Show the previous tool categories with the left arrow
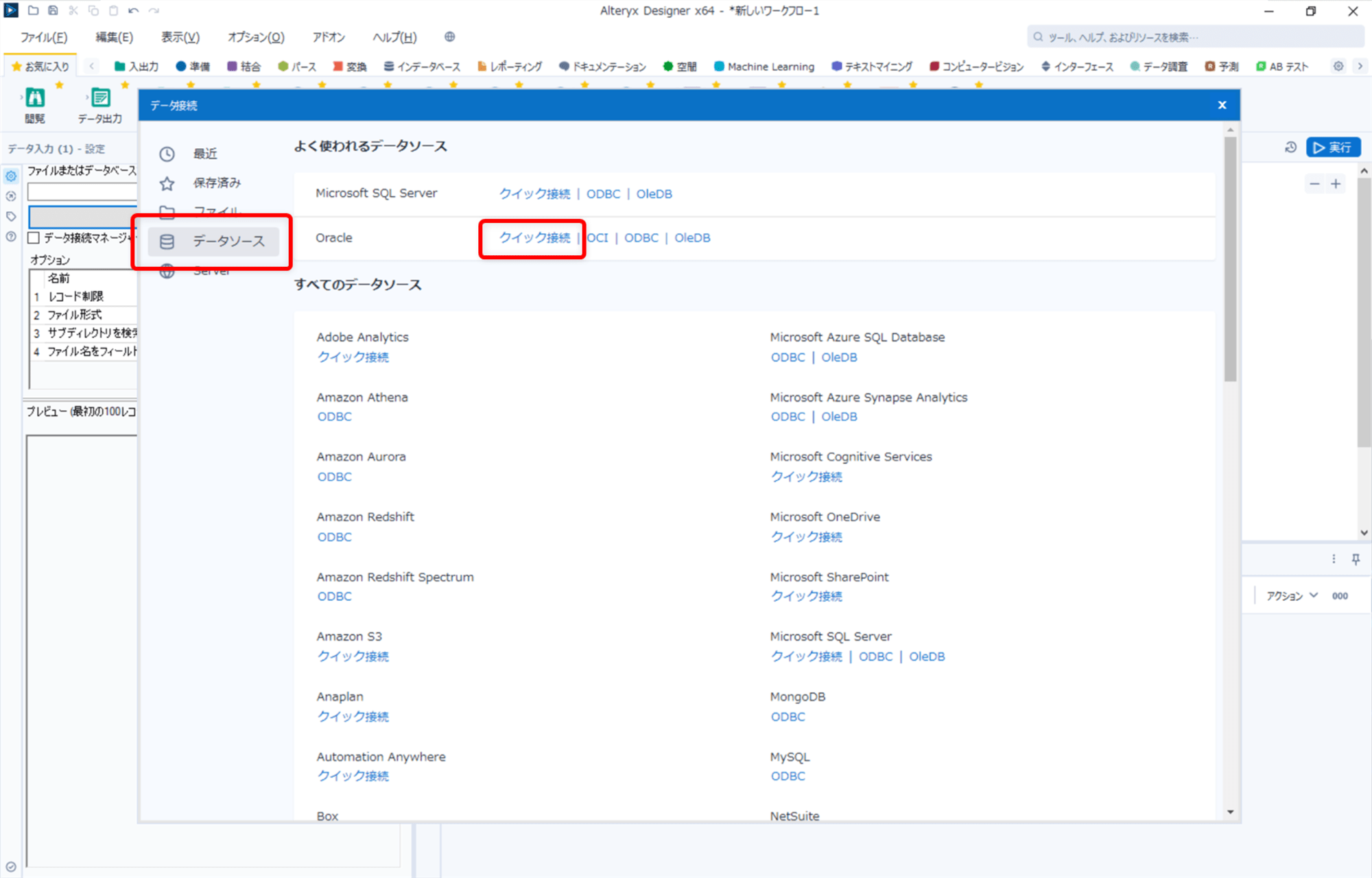This screenshot has height=878, width=1372. 91,67
